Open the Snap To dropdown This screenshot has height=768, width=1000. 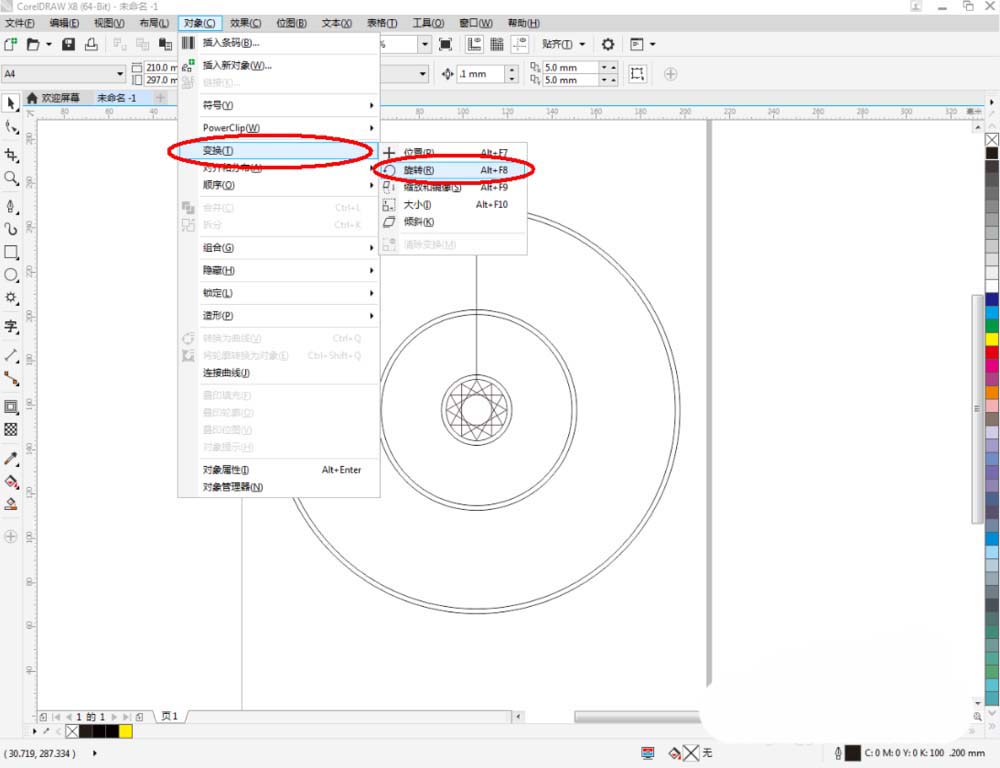click(x=563, y=44)
